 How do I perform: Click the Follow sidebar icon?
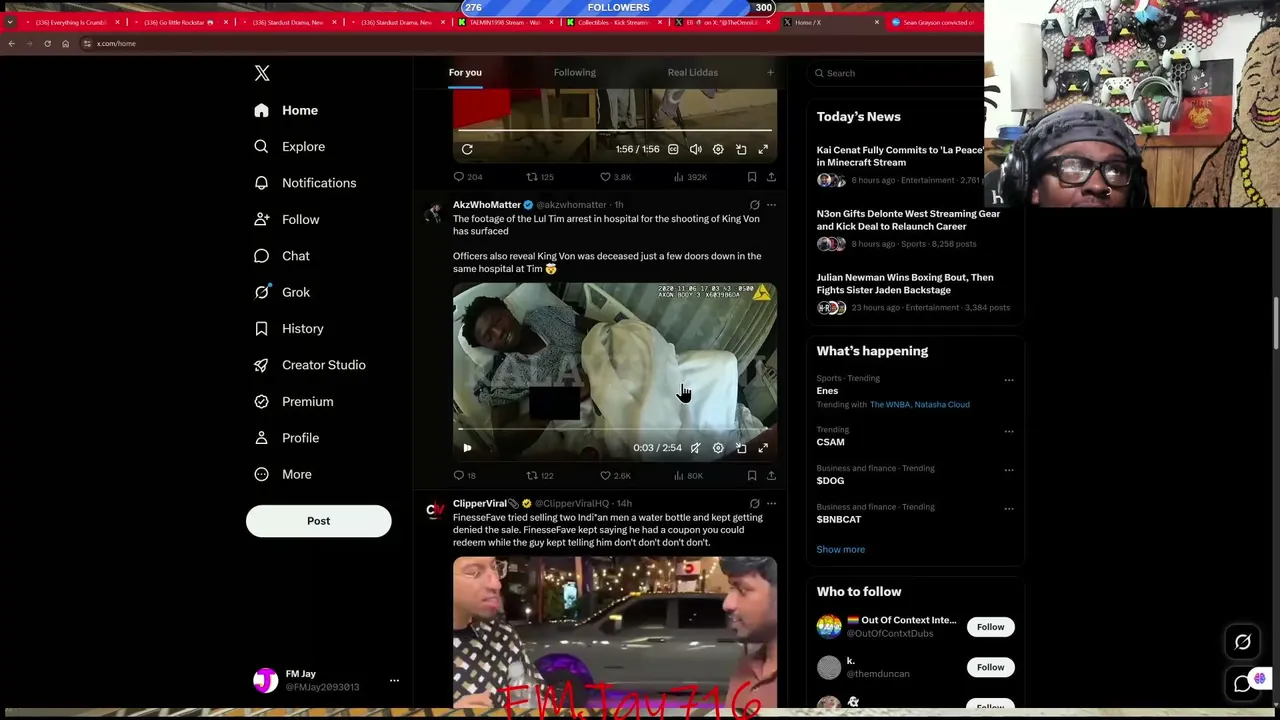point(261,219)
